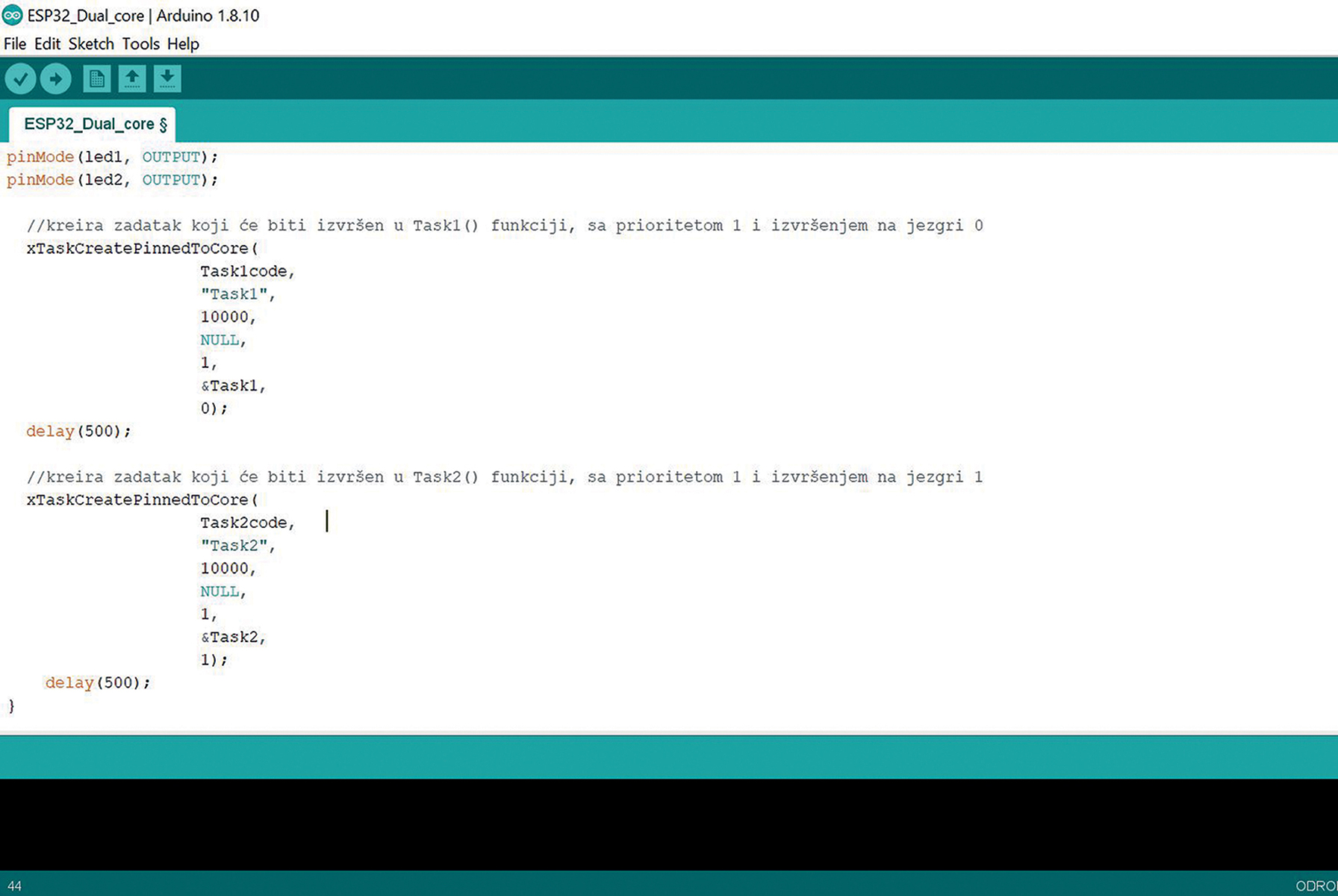Image resolution: width=1338 pixels, height=896 pixels.
Task: Click the line number 44 in status bar
Action: [14, 886]
